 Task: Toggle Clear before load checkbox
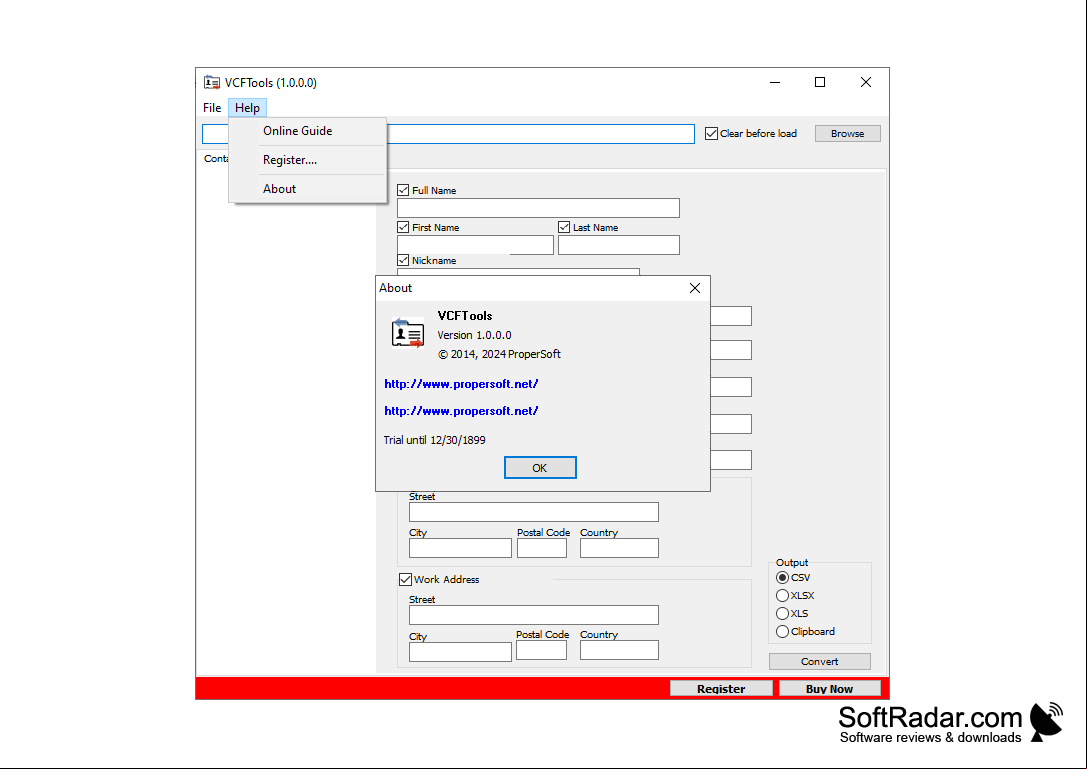click(711, 133)
